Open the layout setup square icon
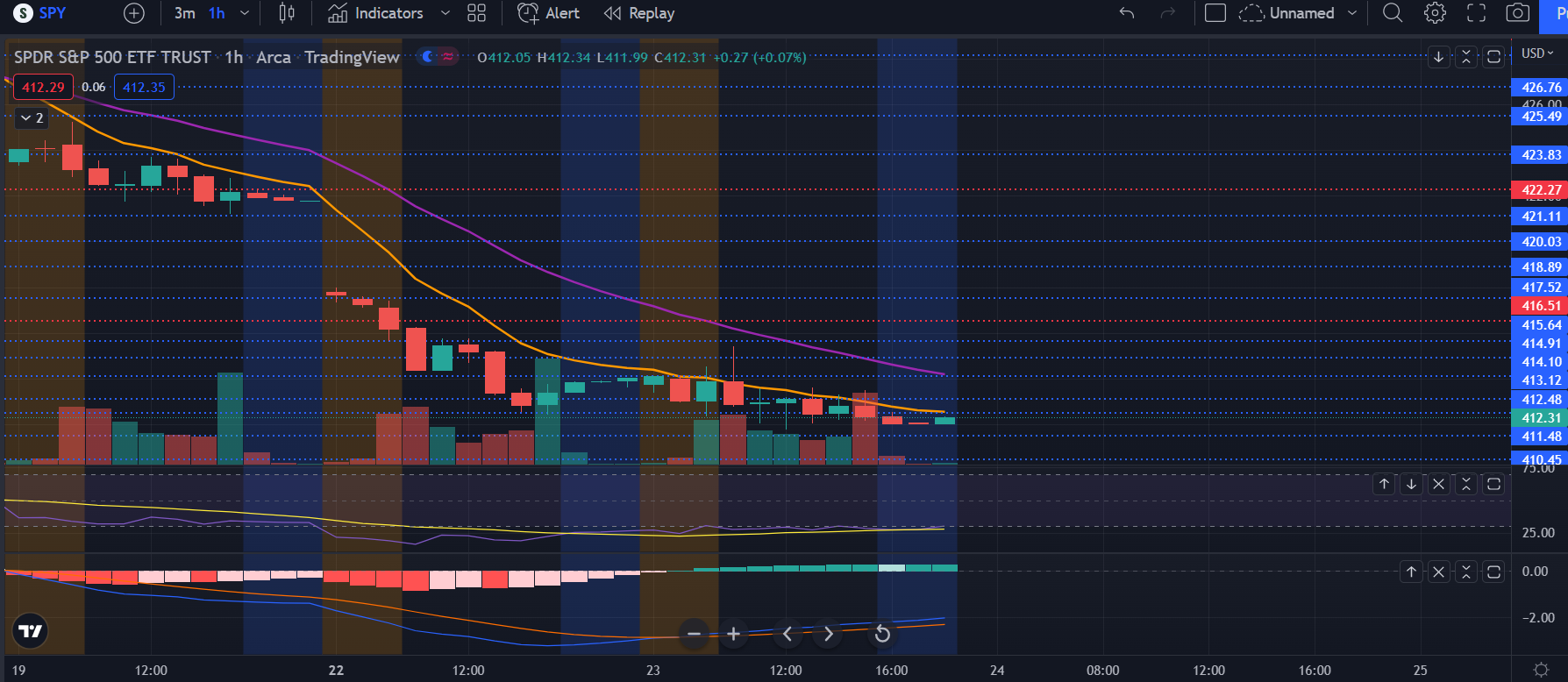Image resolution: width=1568 pixels, height=682 pixels. point(1215,13)
